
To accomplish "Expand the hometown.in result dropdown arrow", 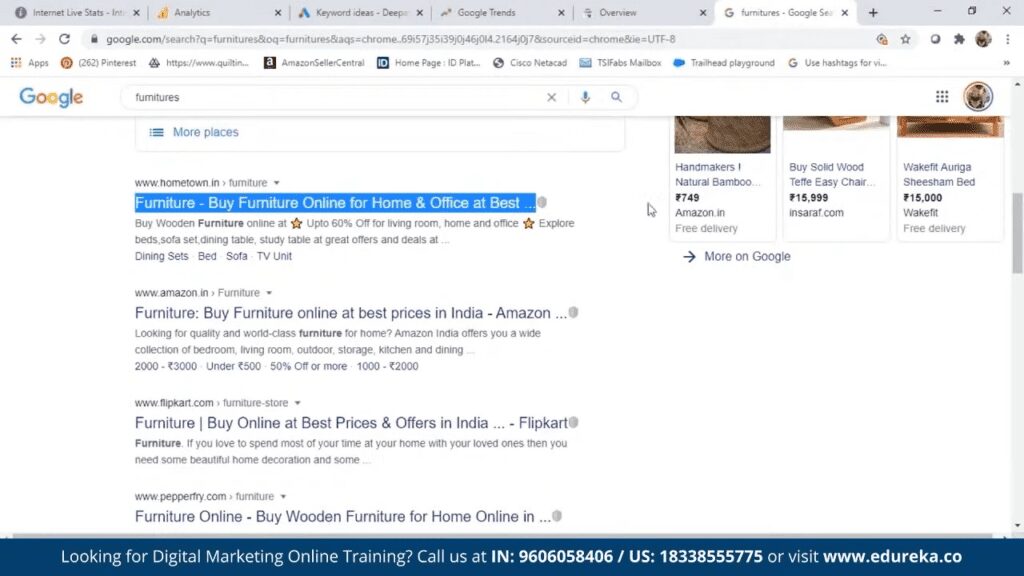I will click(277, 183).
